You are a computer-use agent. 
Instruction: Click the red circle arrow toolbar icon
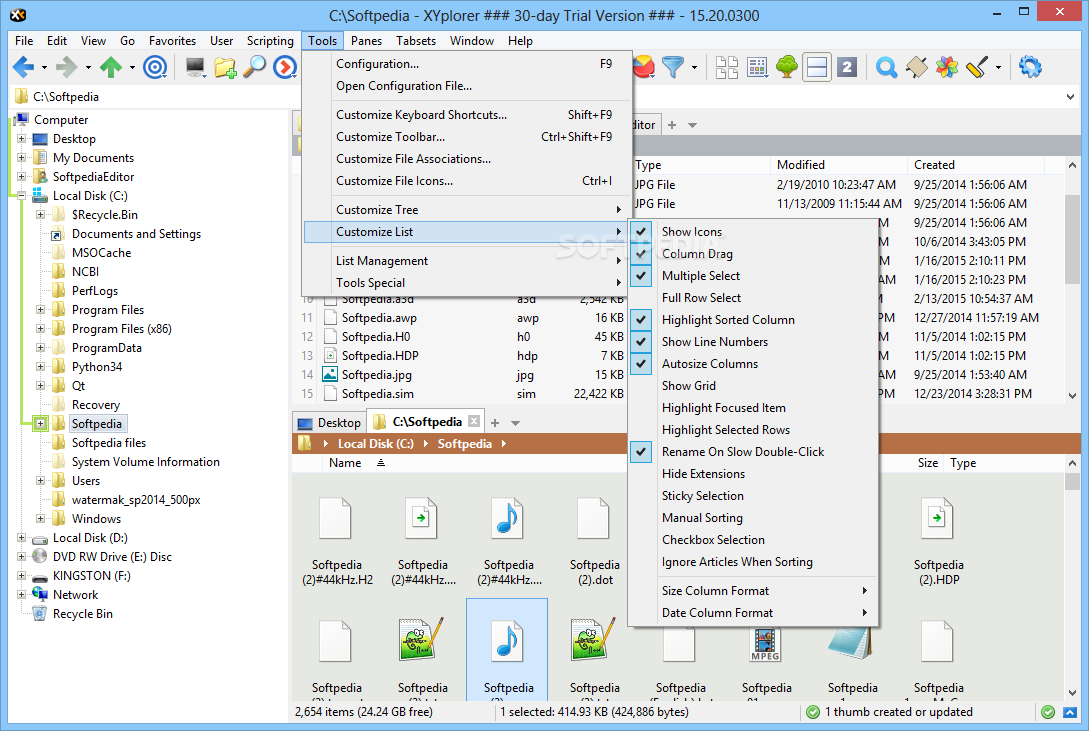285,67
